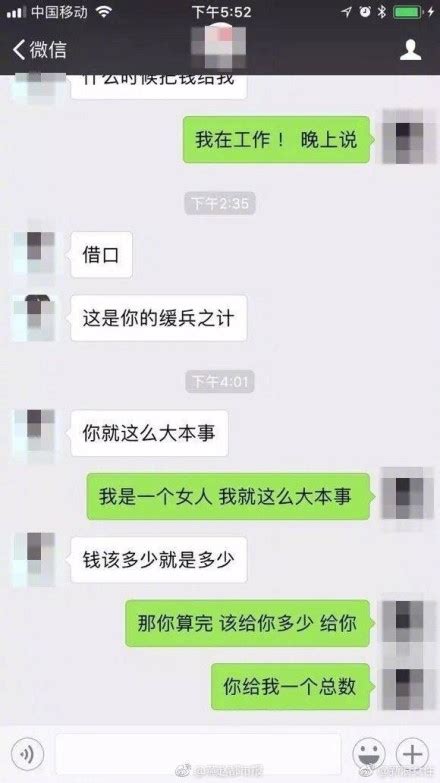Select the 你就这么大本事 message

pyautogui.click(x=149, y=433)
